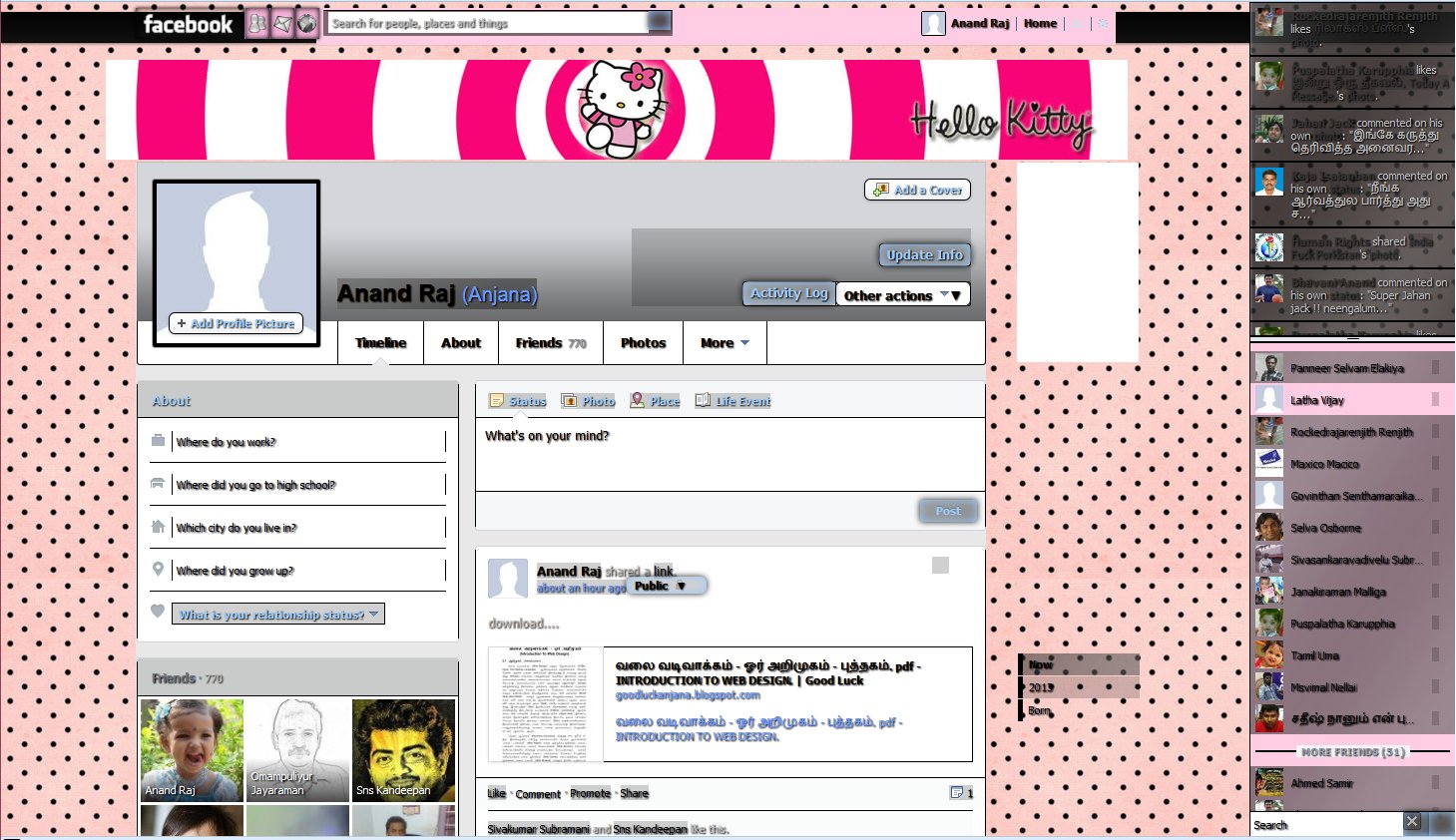The image size is (1456, 840).
Task: Focus the chat sidebar Search field
Action: 1326,824
